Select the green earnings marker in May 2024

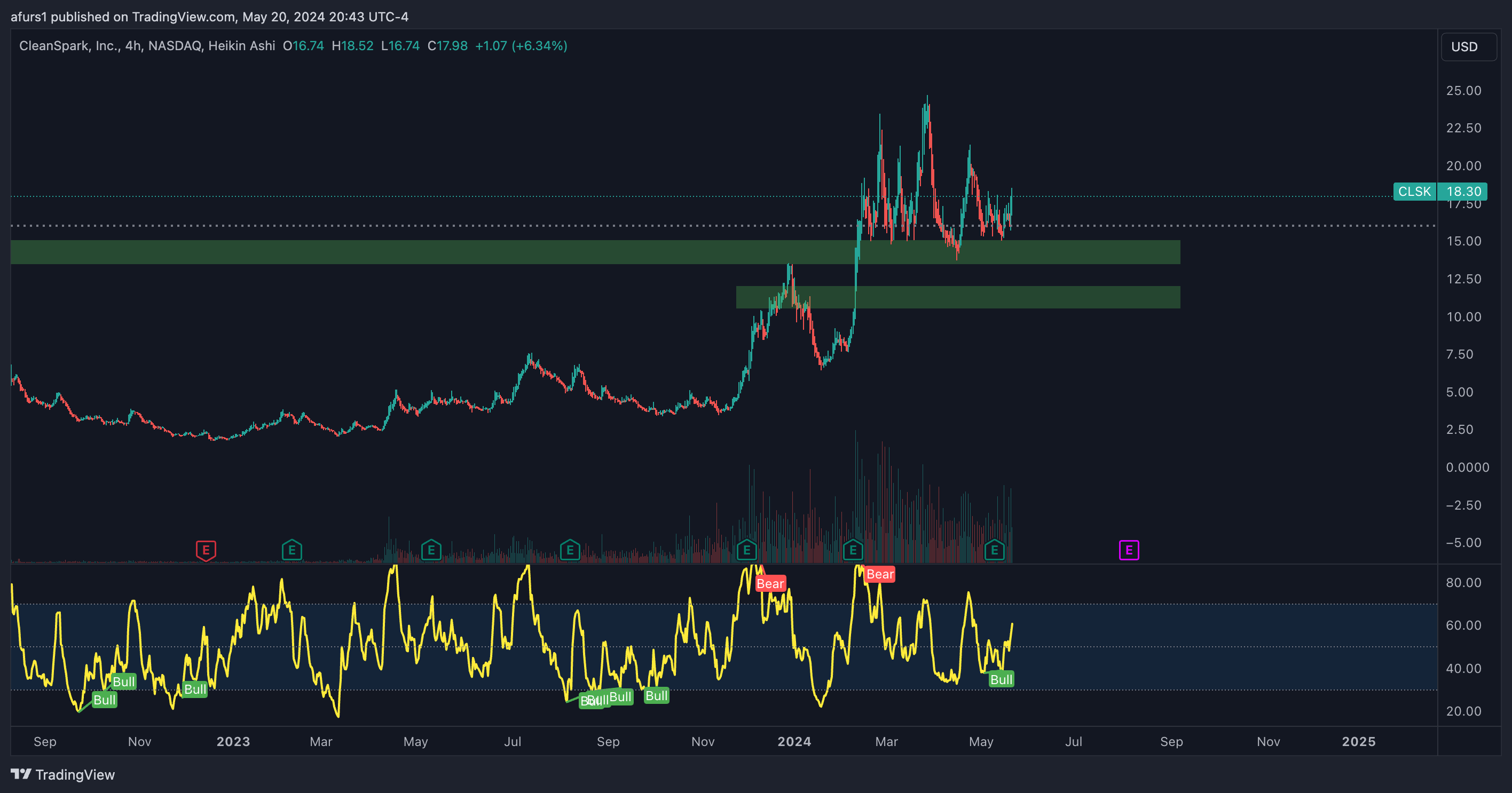[994, 550]
